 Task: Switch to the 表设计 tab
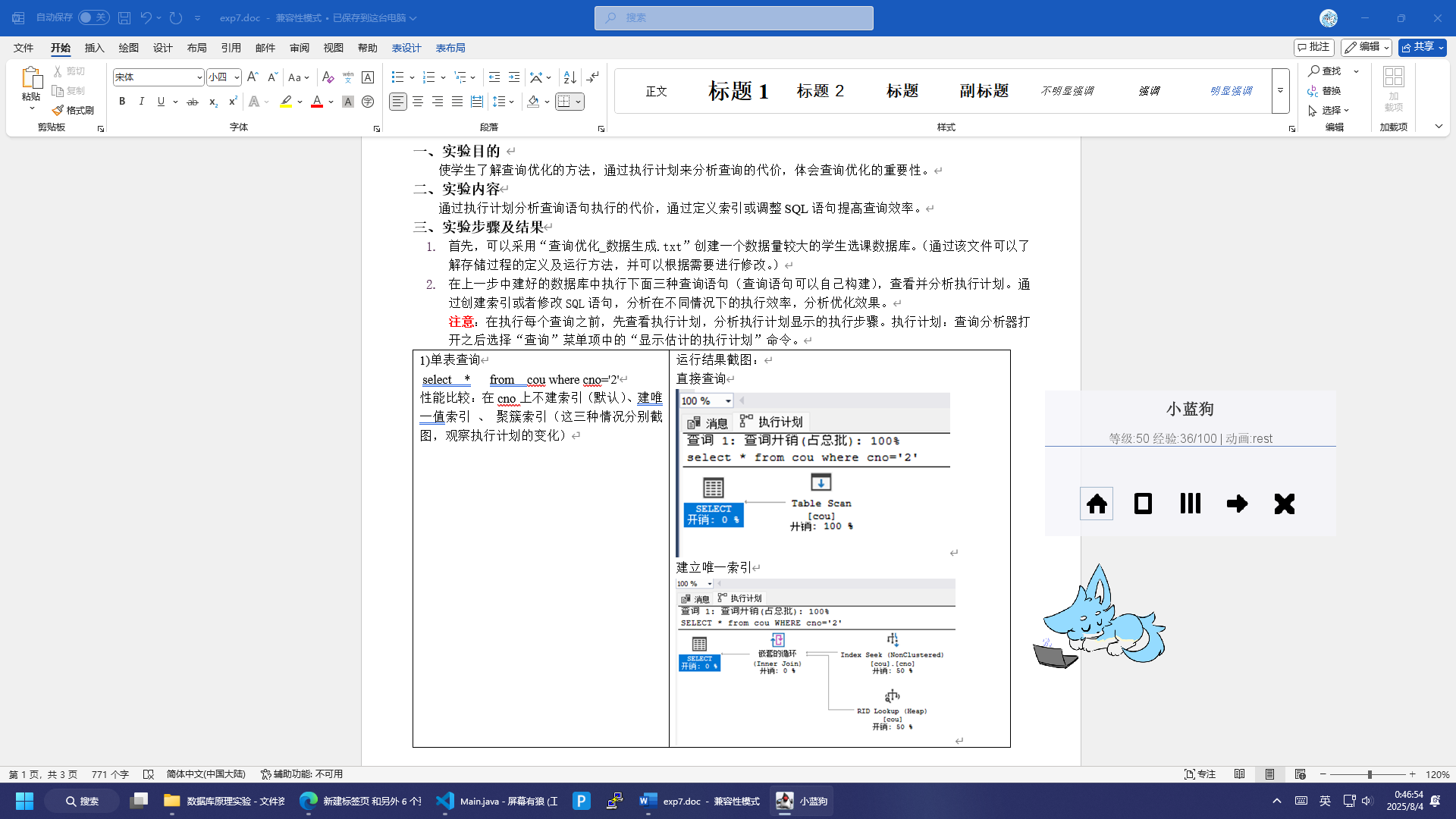[406, 48]
